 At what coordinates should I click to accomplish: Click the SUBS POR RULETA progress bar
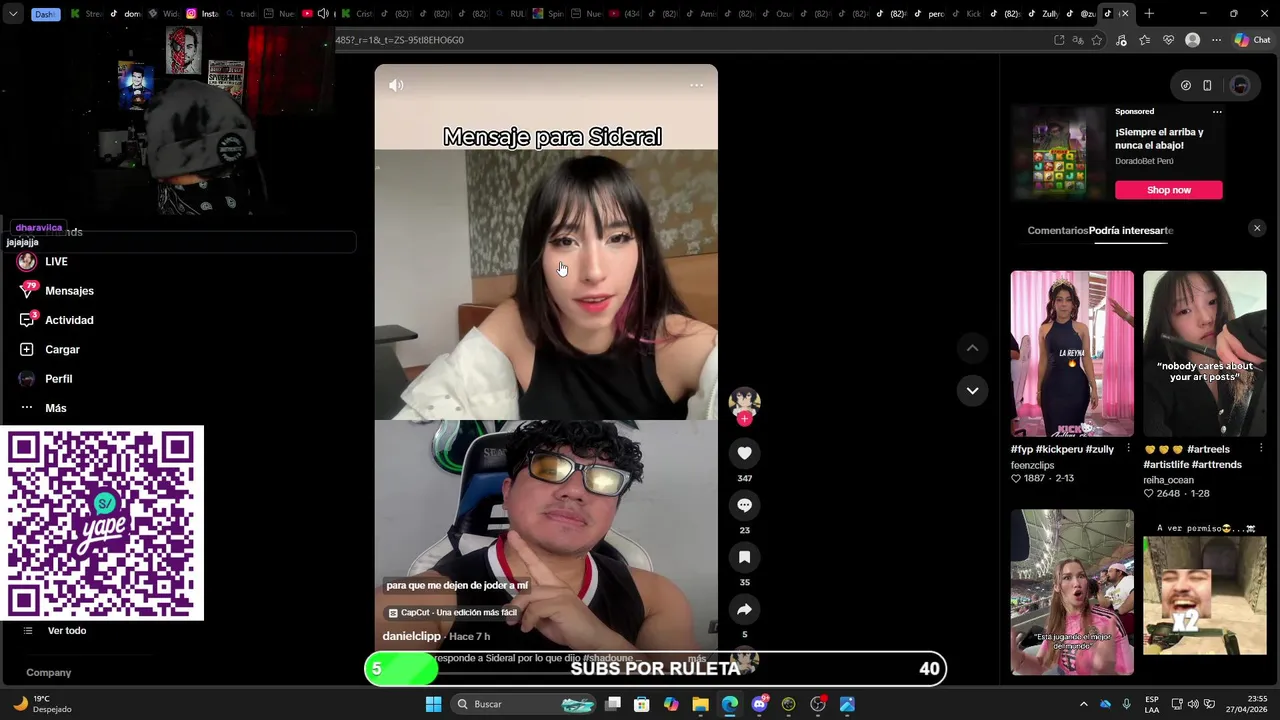(655, 669)
